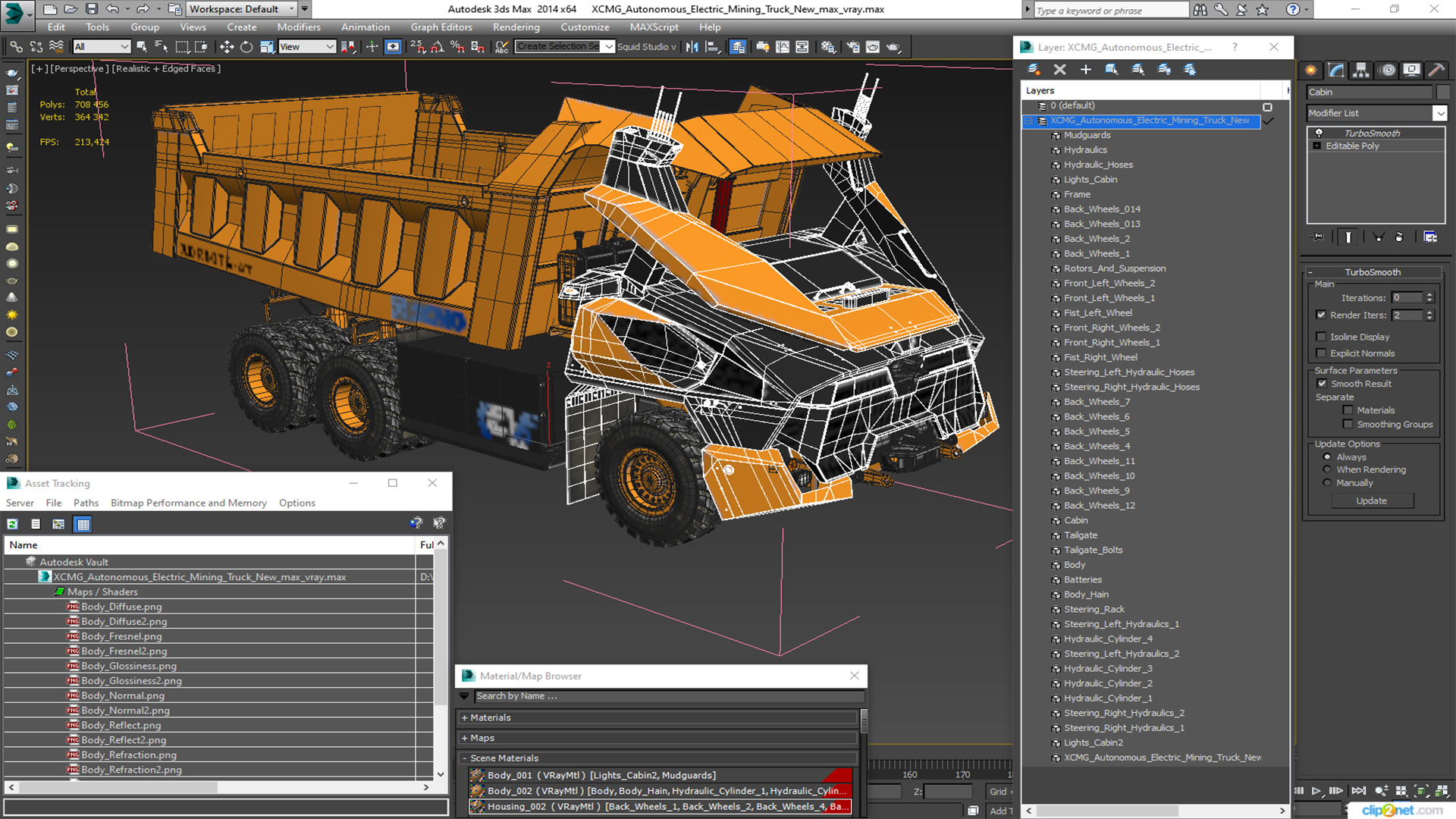Open the Utilities hammer panel tab
Viewport: 1456px width, 819px height.
[x=1436, y=71]
